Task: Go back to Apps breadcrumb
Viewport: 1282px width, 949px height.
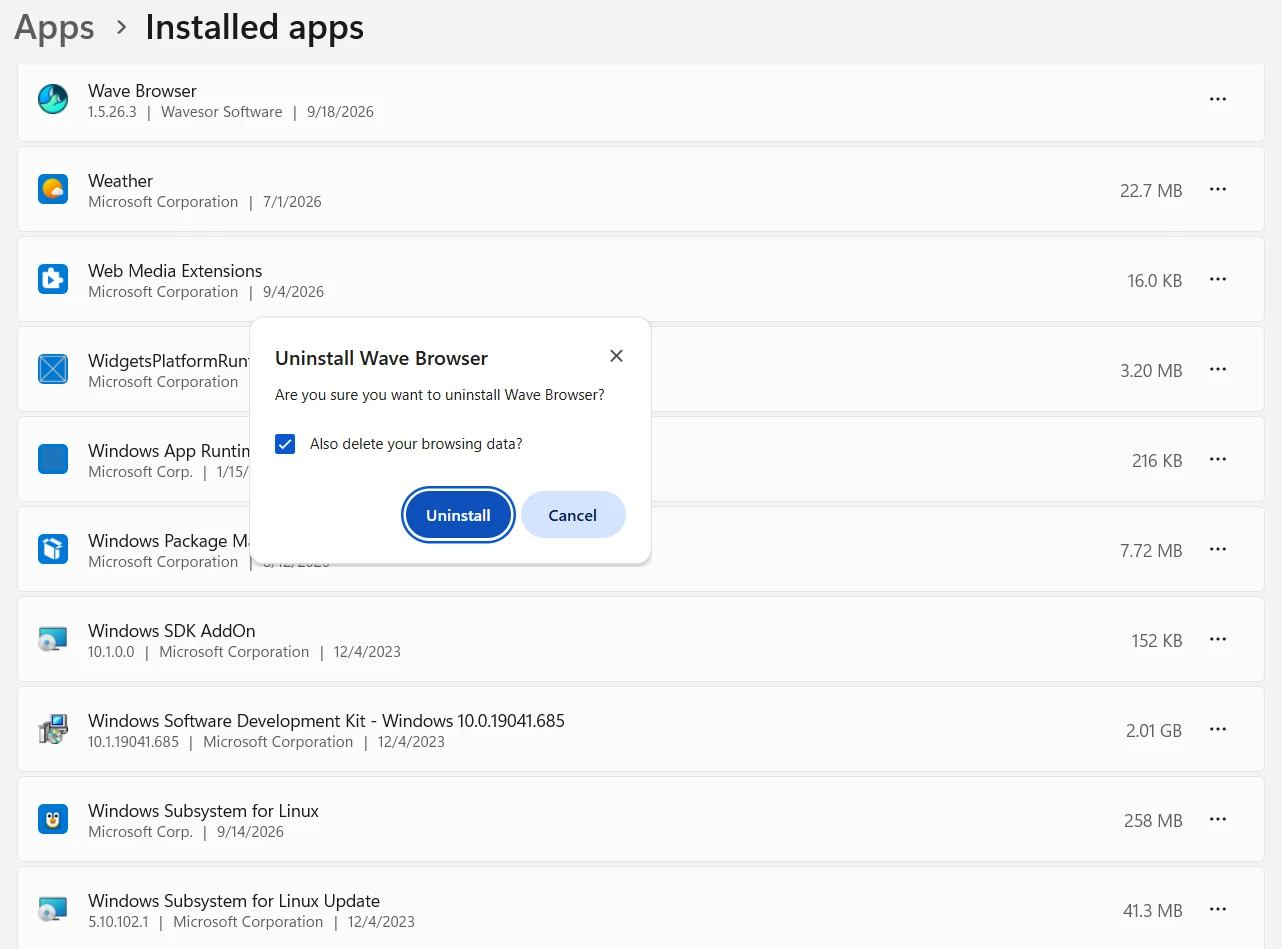Action: coord(55,27)
